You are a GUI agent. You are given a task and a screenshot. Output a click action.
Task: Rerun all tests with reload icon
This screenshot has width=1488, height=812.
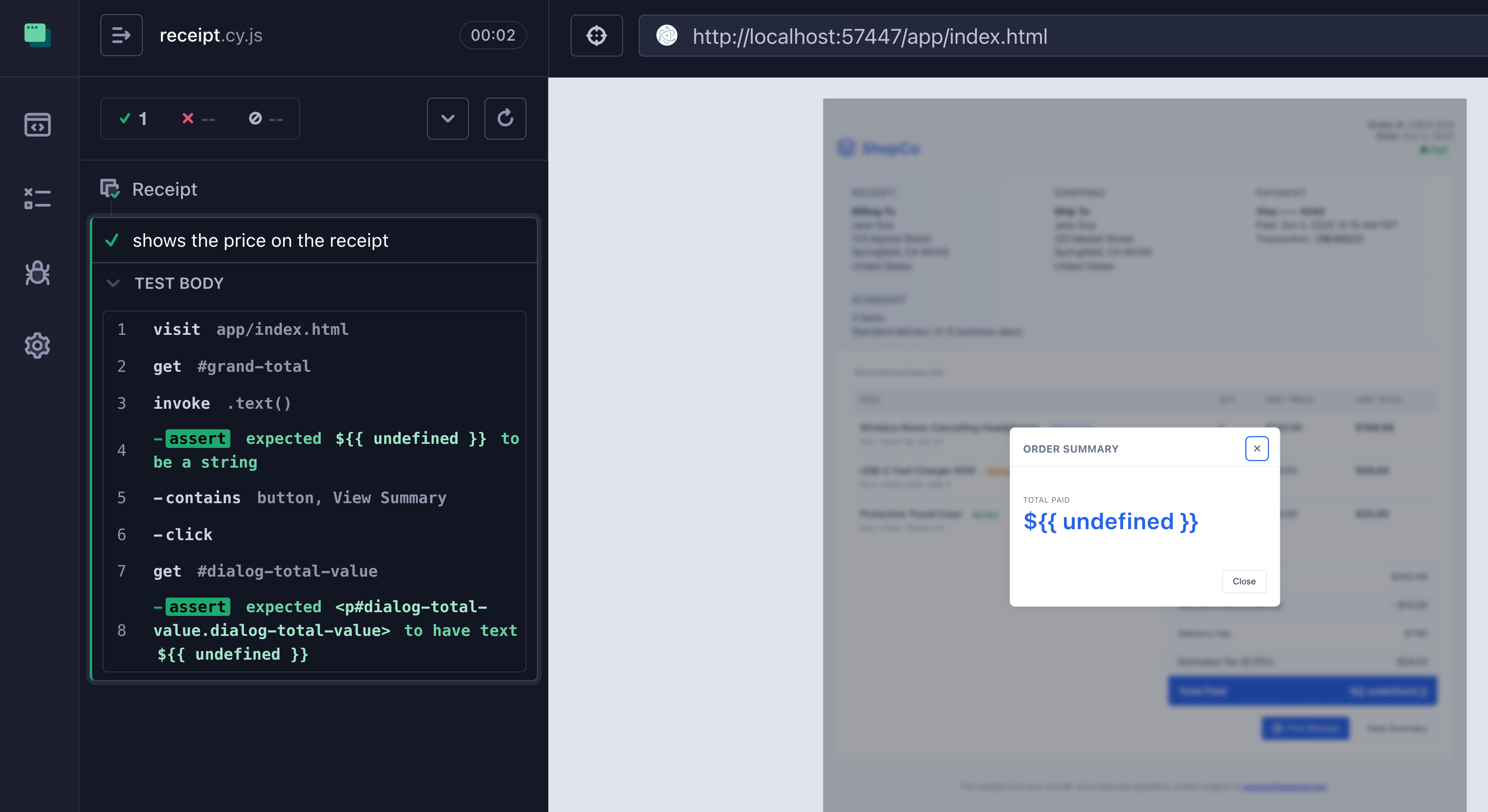point(505,119)
